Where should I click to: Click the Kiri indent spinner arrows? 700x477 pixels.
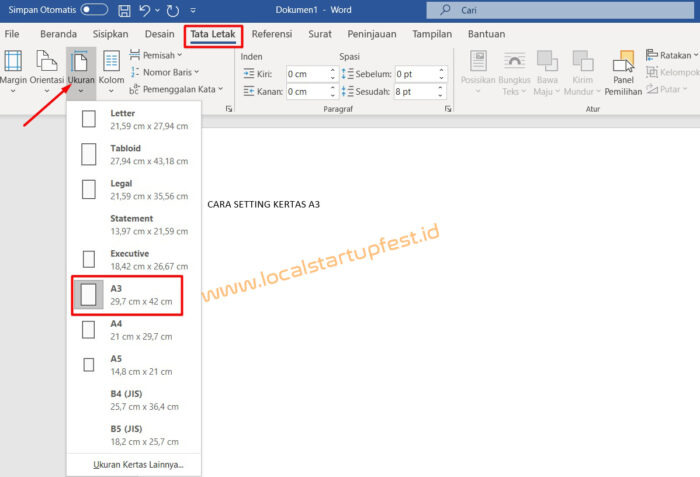[x=333, y=74]
